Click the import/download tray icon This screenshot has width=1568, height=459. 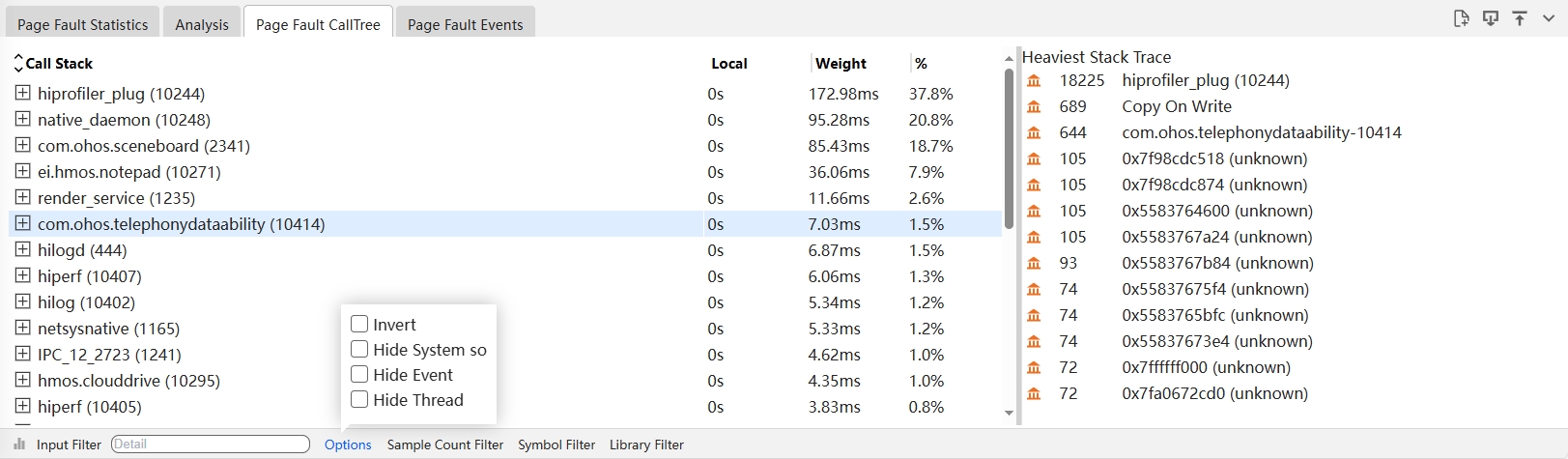tap(1491, 18)
